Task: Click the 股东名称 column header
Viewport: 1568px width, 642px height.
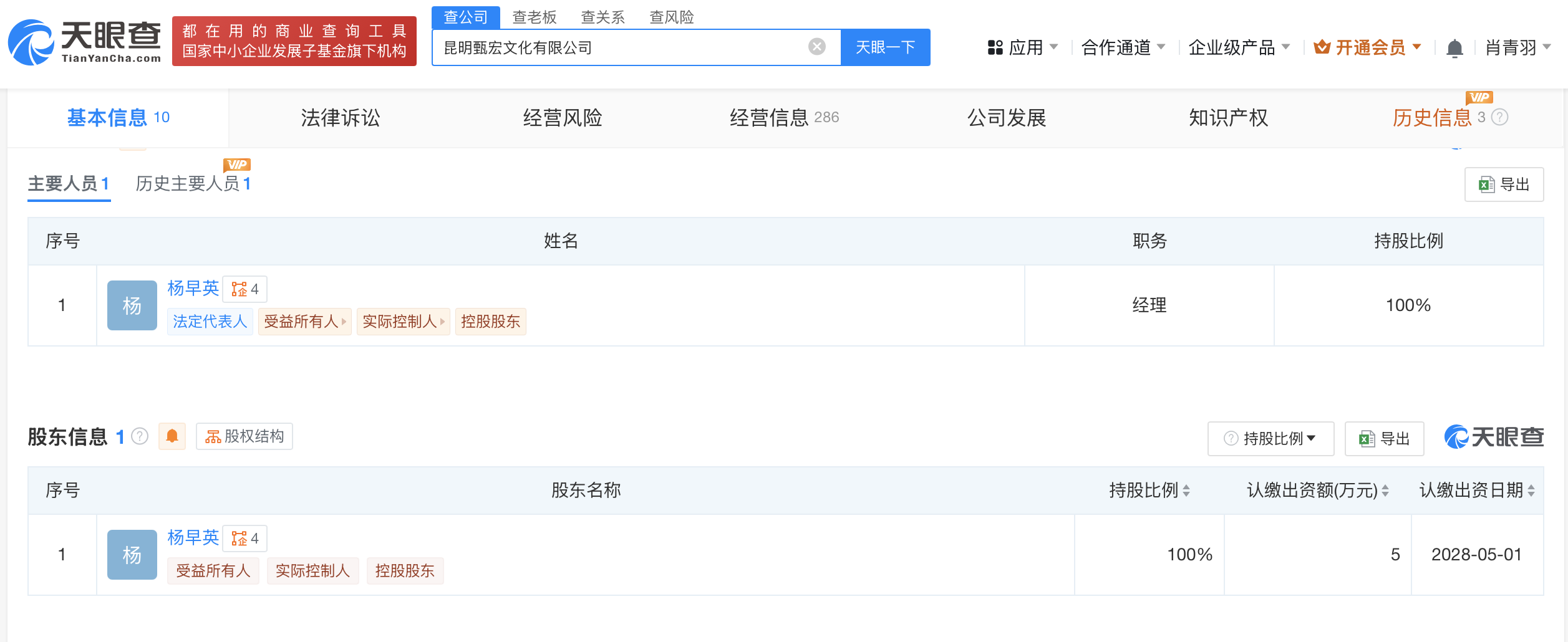Action: (x=586, y=491)
